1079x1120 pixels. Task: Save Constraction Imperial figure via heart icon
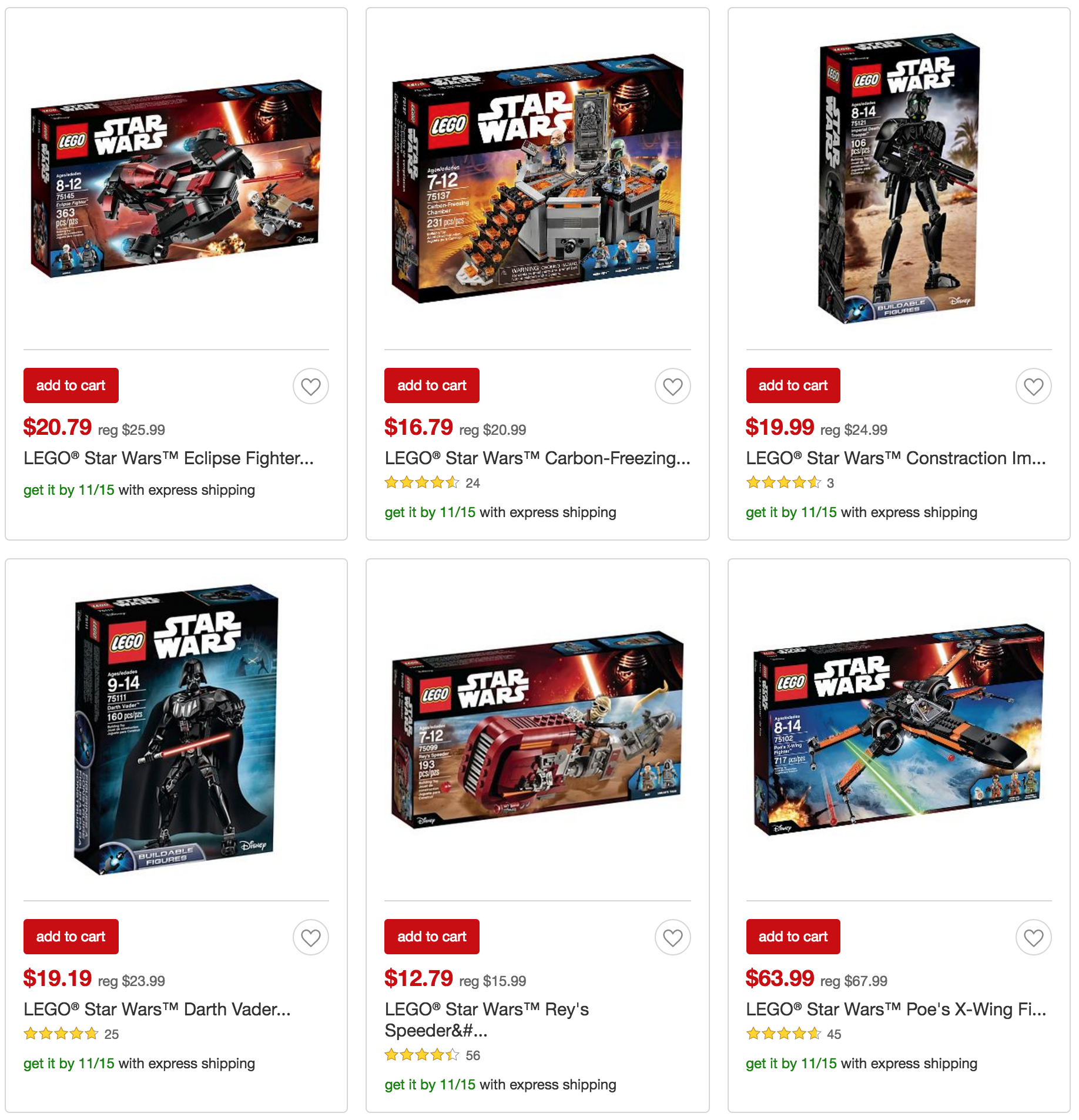(x=1033, y=386)
